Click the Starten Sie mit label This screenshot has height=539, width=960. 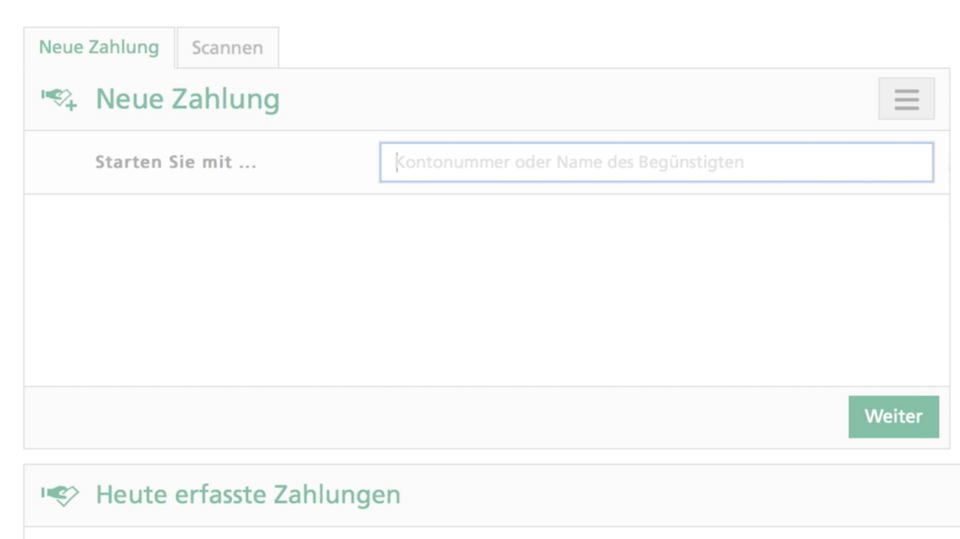click(x=176, y=162)
